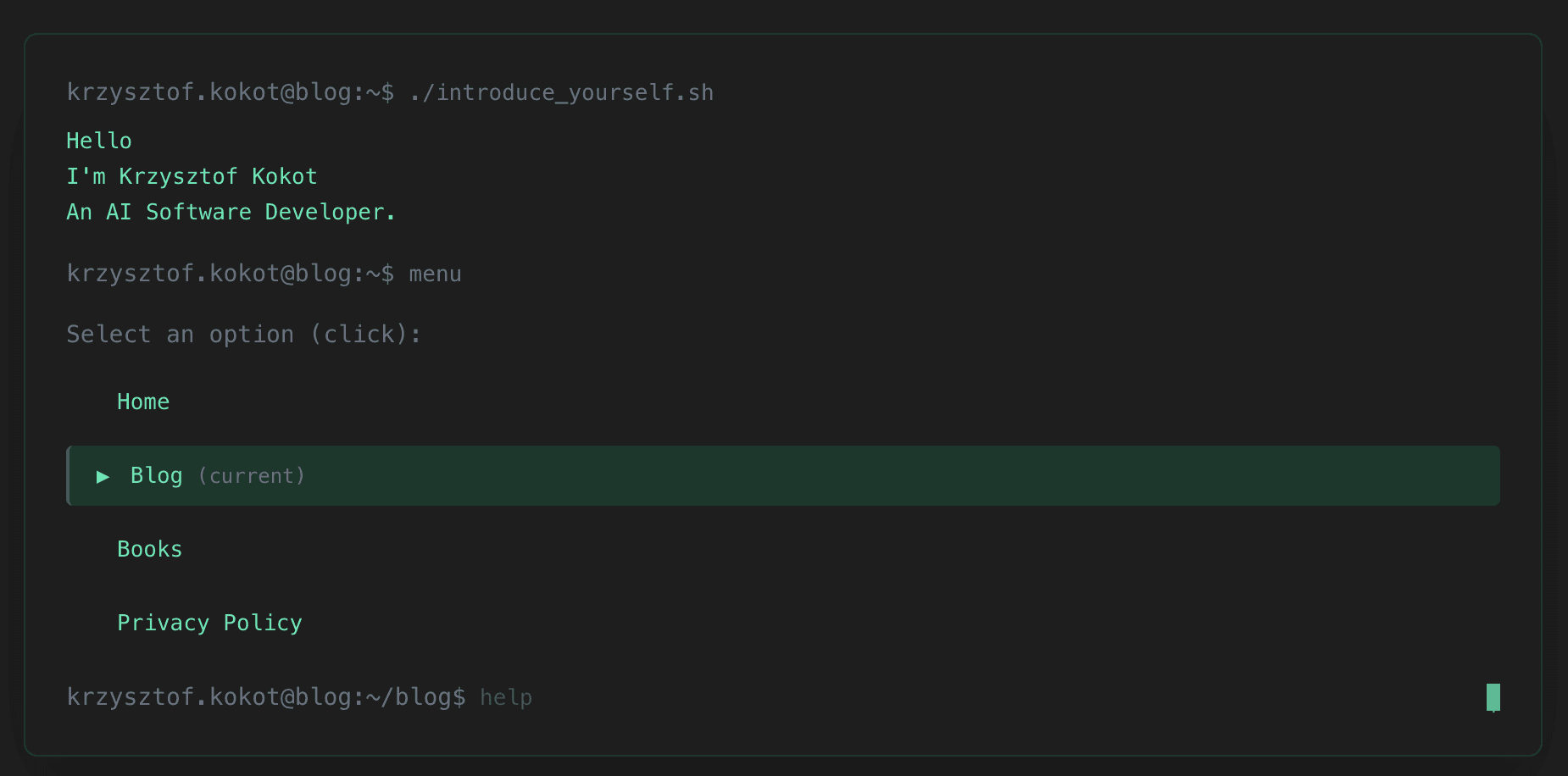Click the '(current)' label beside Blog
This screenshot has height=776, width=1568.
(x=252, y=476)
